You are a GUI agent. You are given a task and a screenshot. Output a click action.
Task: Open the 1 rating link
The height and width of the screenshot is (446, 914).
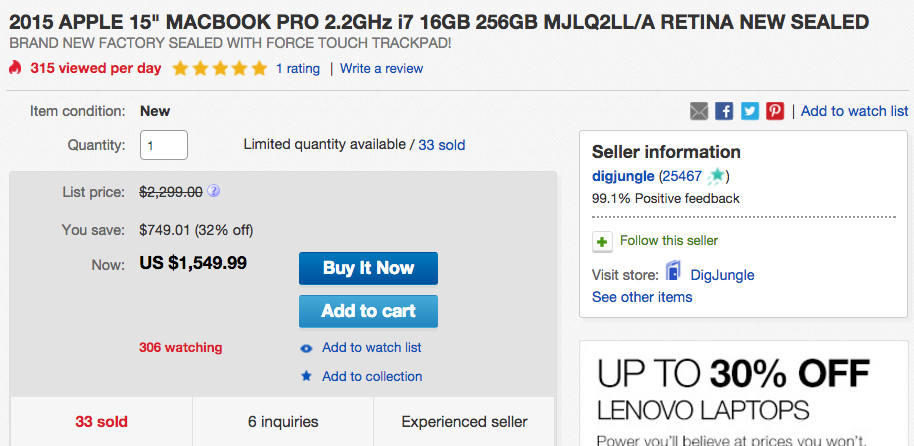coord(298,69)
